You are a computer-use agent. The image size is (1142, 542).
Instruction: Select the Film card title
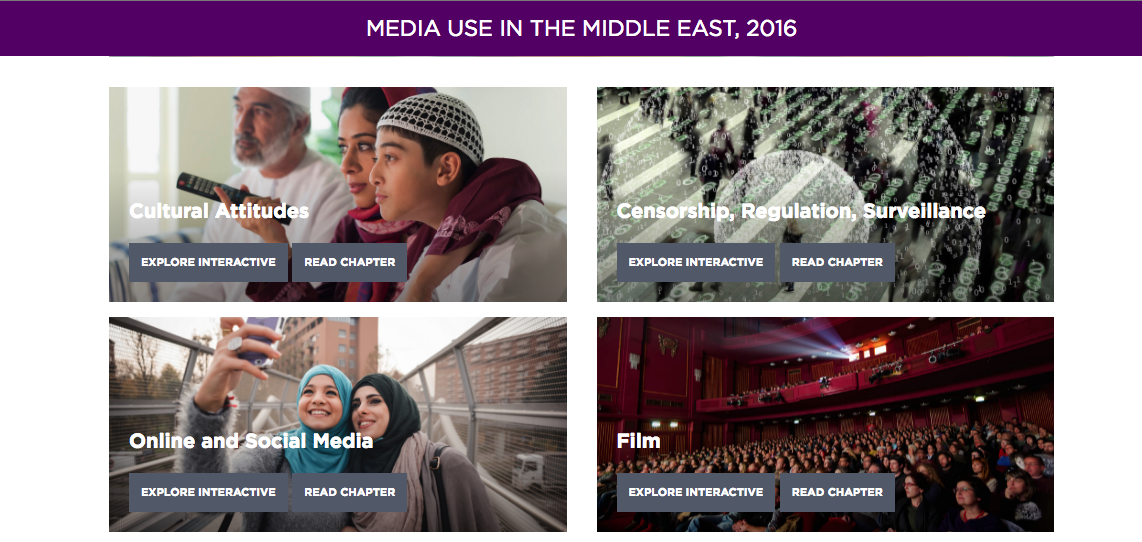(x=639, y=441)
